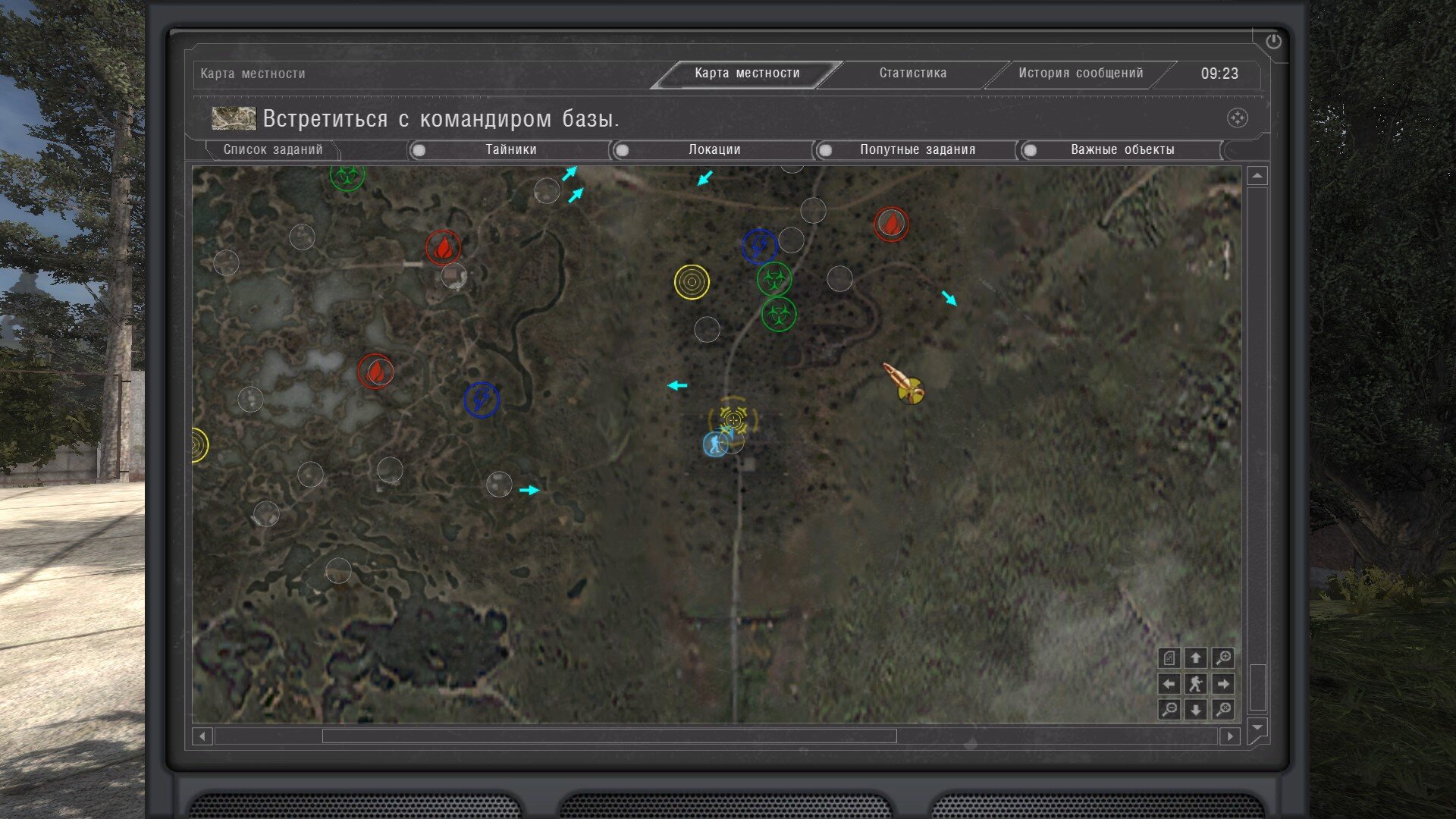Toggle the Важные объекты map filter
The image size is (1456, 819).
(x=1122, y=150)
